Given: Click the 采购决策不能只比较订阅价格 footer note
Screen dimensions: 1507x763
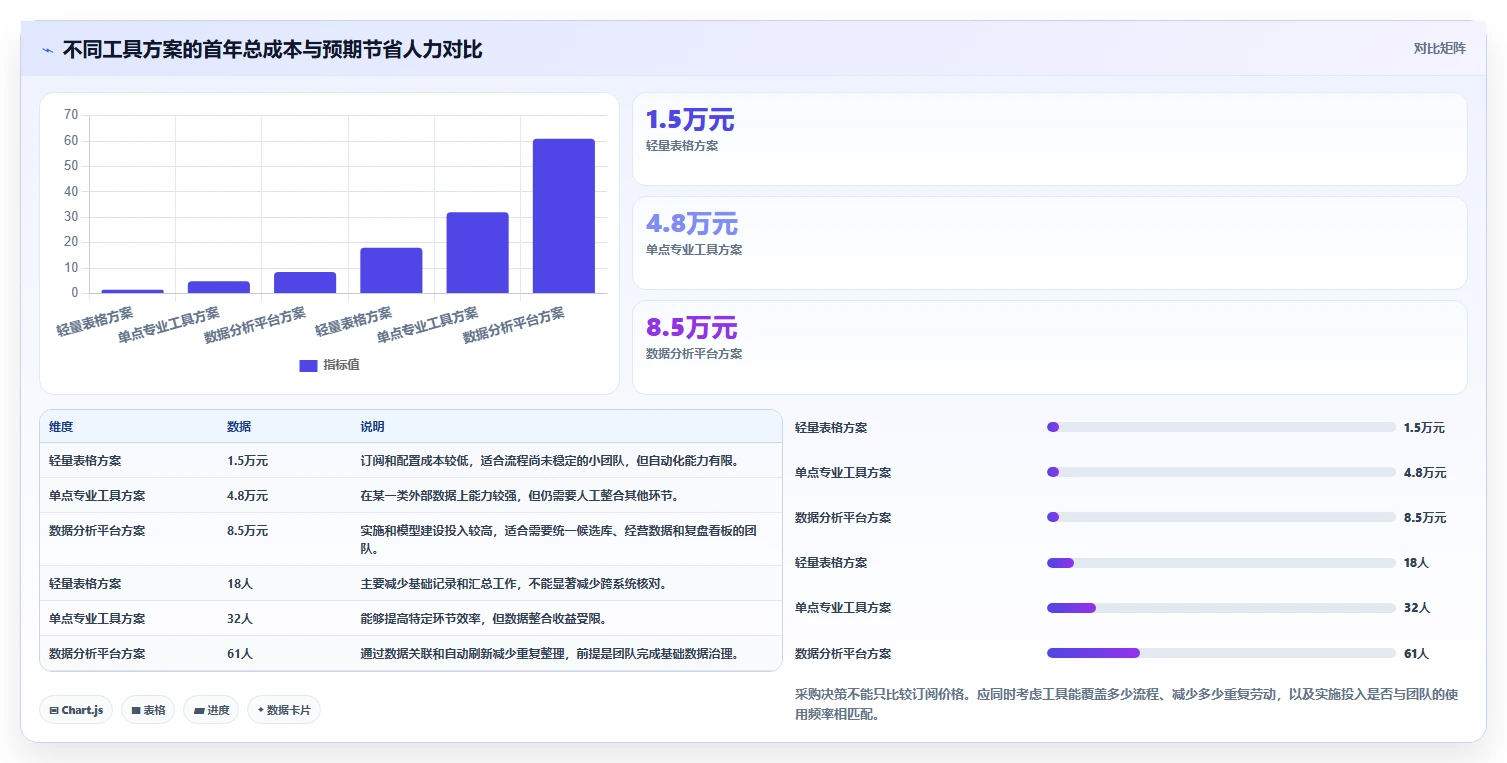Looking at the screenshot, I should (1127, 704).
